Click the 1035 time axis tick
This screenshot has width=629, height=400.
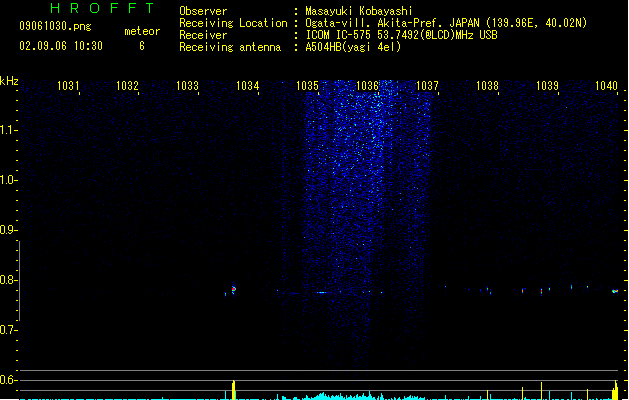click(x=307, y=86)
